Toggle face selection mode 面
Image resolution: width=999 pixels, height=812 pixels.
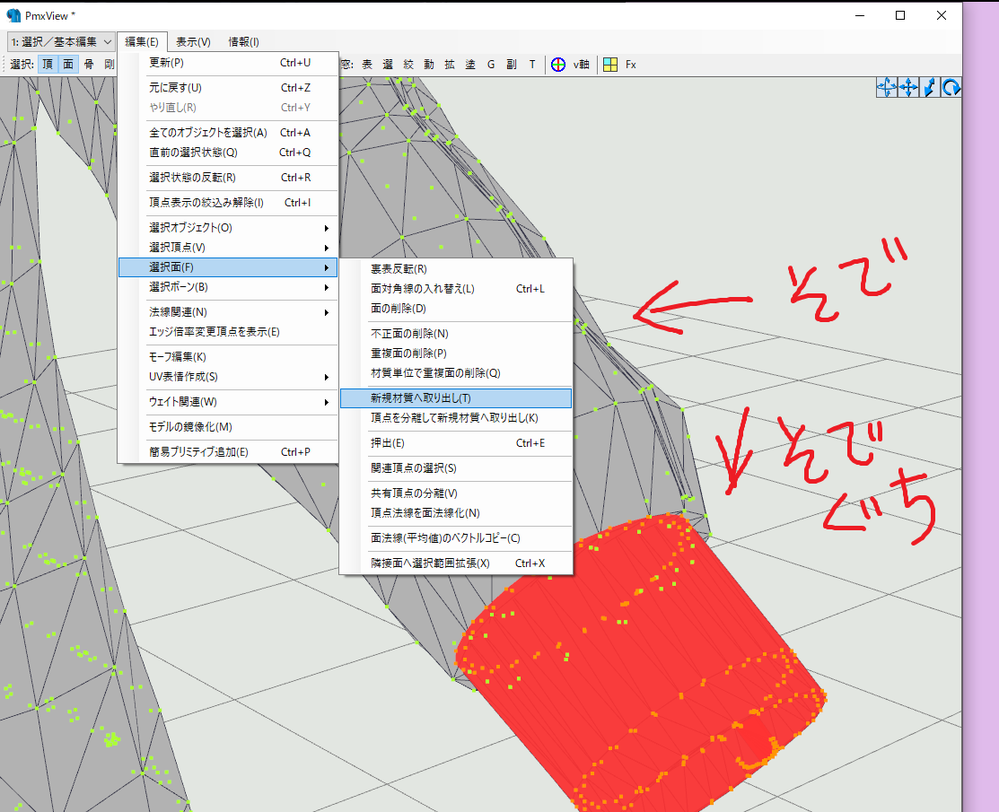pos(68,64)
